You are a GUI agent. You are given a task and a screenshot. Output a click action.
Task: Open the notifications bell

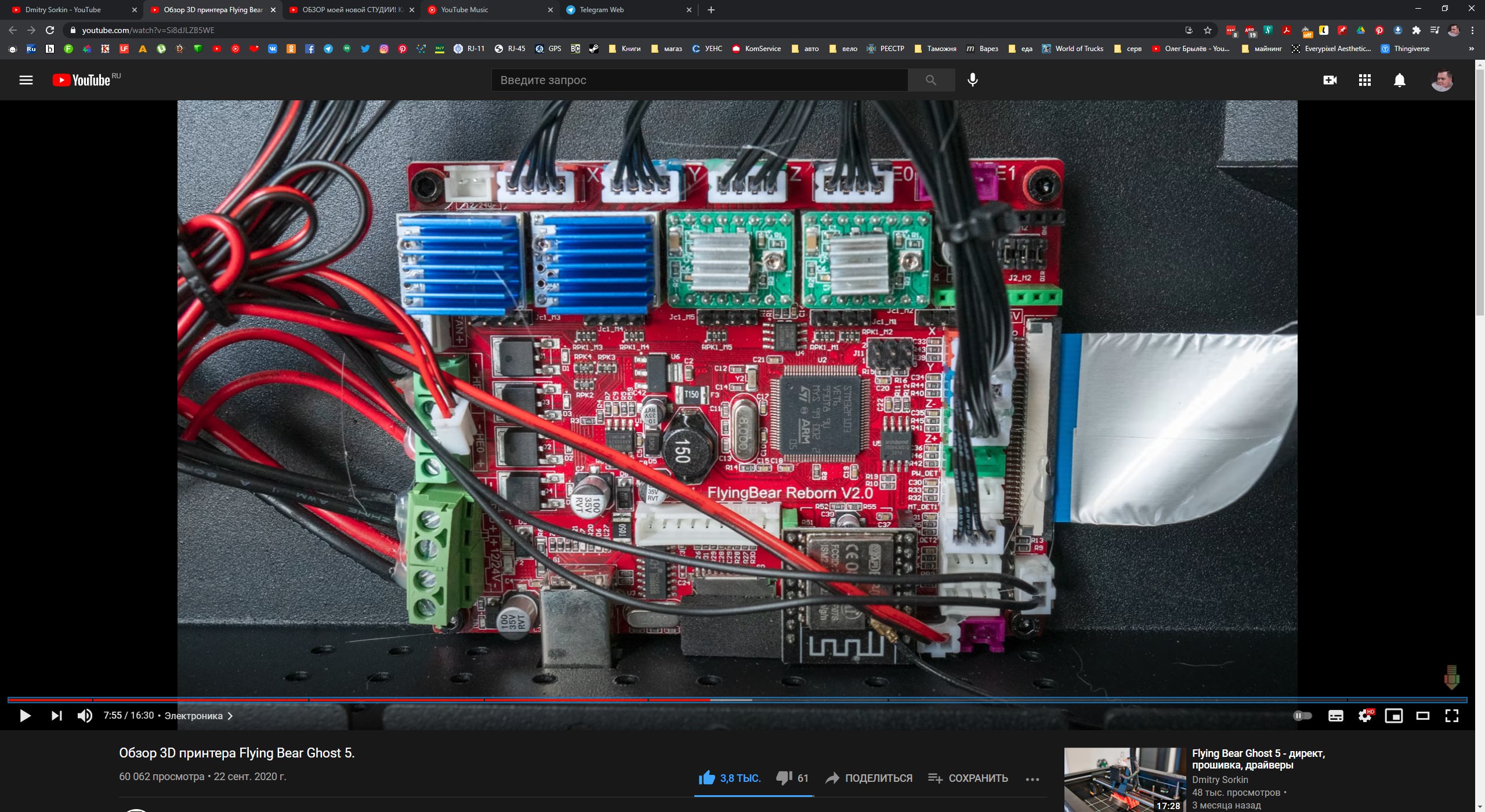tap(1400, 80)
